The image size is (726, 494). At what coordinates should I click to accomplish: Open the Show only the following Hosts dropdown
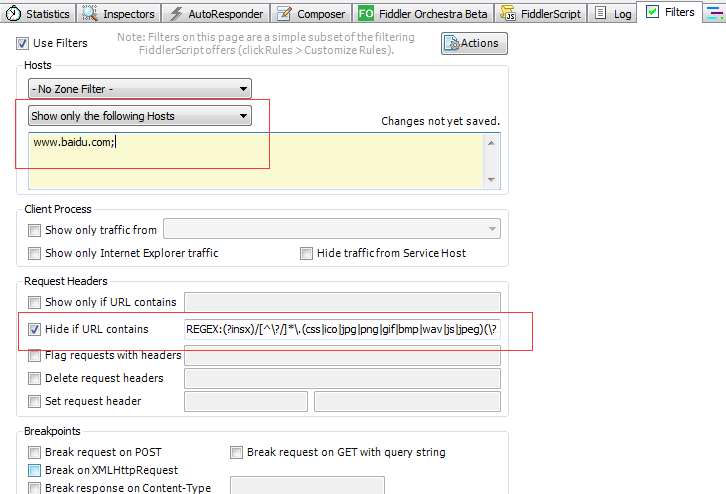click(140, 116)
